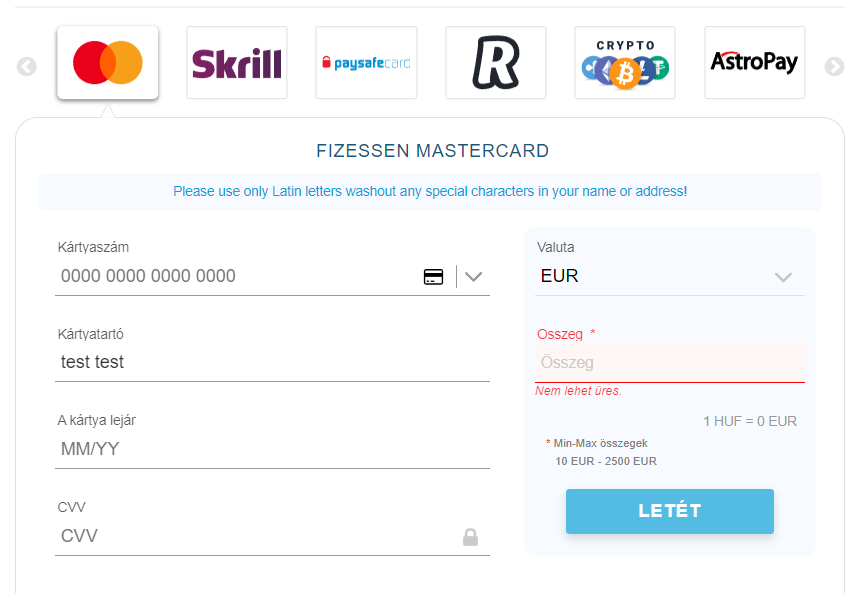The width and height of the screenshot is (855, 593).
Task: Click the lock icon in CVV field
Action: (x=471, y=537)
